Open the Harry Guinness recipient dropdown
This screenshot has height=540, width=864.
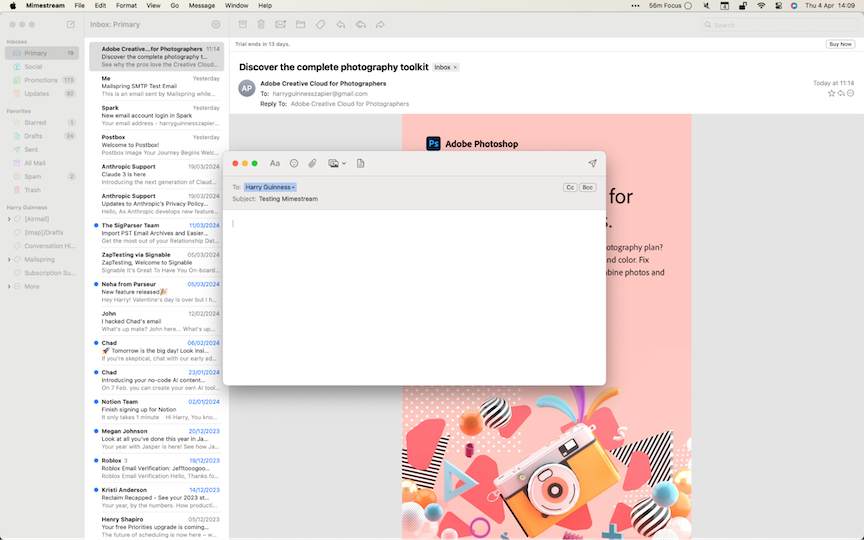tap(270, 187)
